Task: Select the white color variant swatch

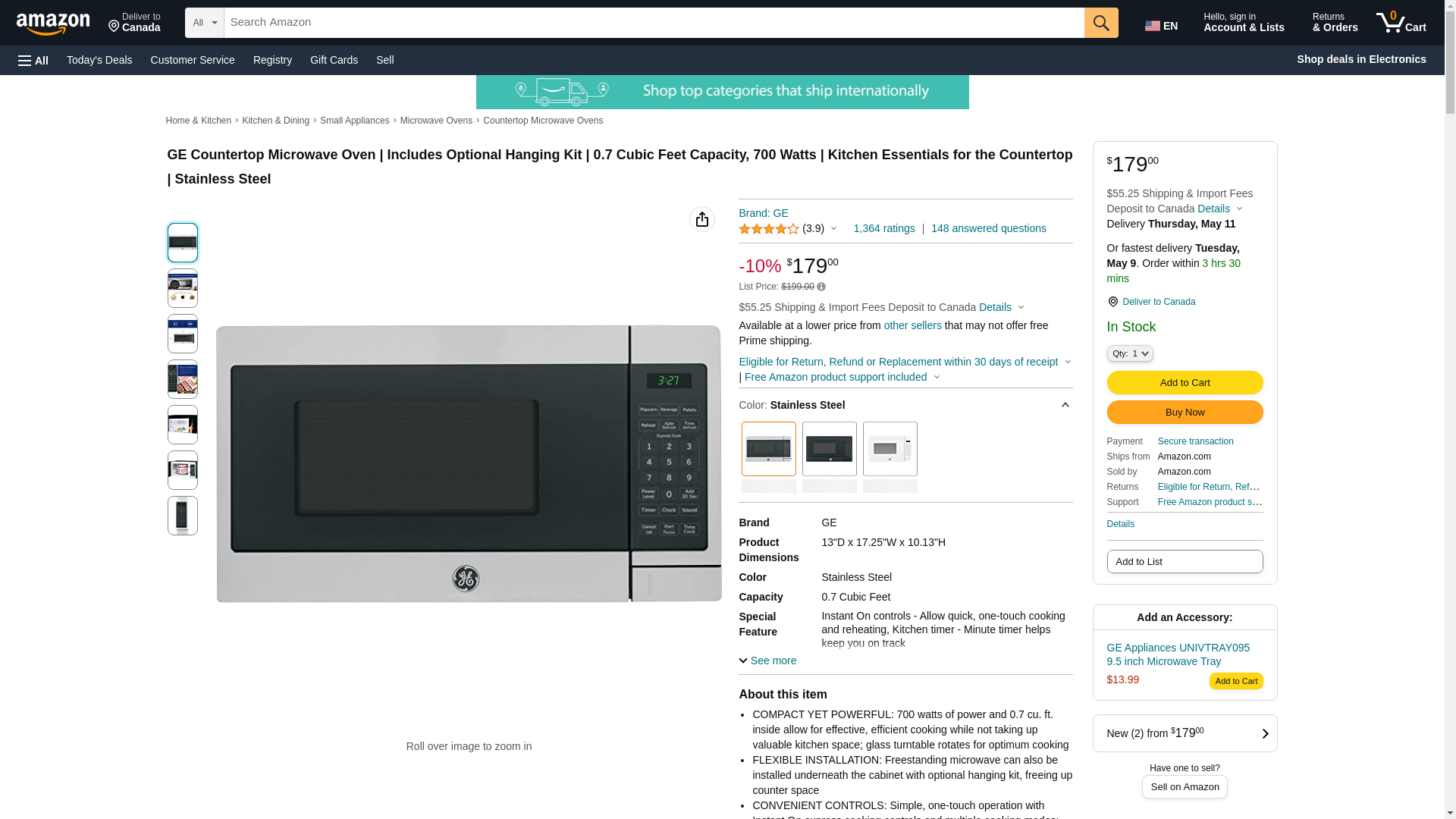Action: coord(890,449)
